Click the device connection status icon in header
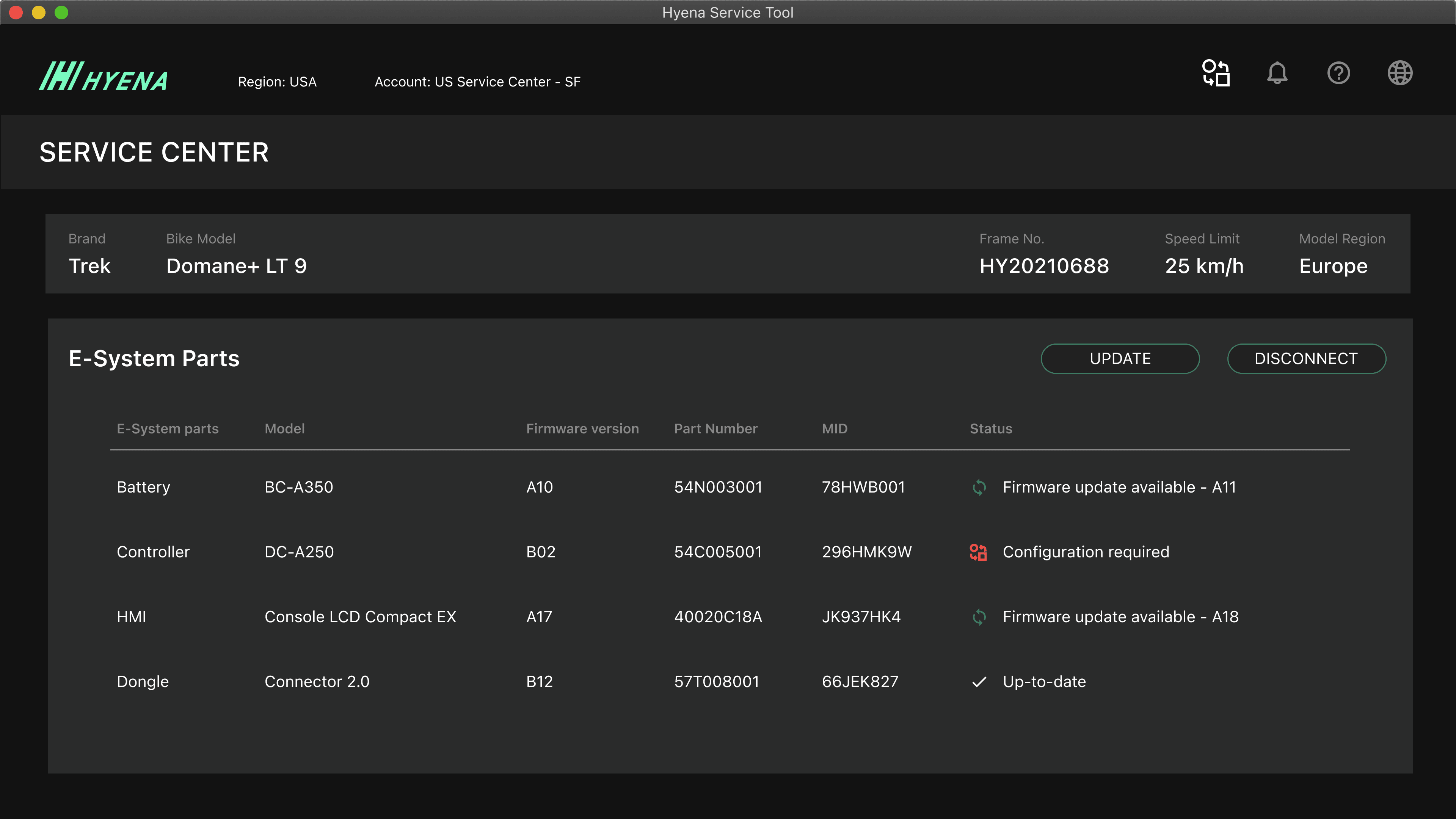 1216,73
